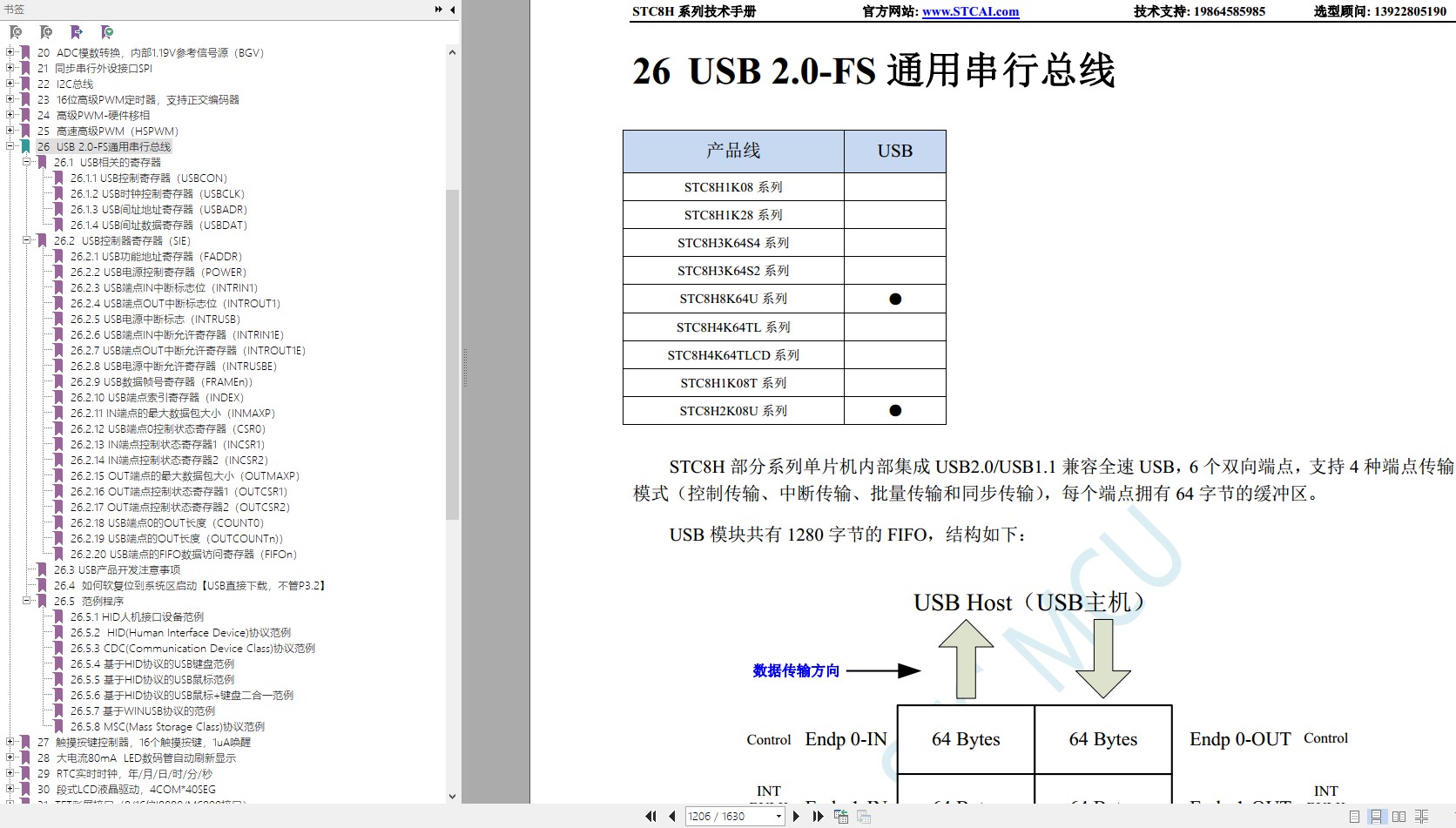Open bookmark 26.2.18 COUNT0
Image resolution: width=1456 pixels, height=828 pixels.
point(167,522)
